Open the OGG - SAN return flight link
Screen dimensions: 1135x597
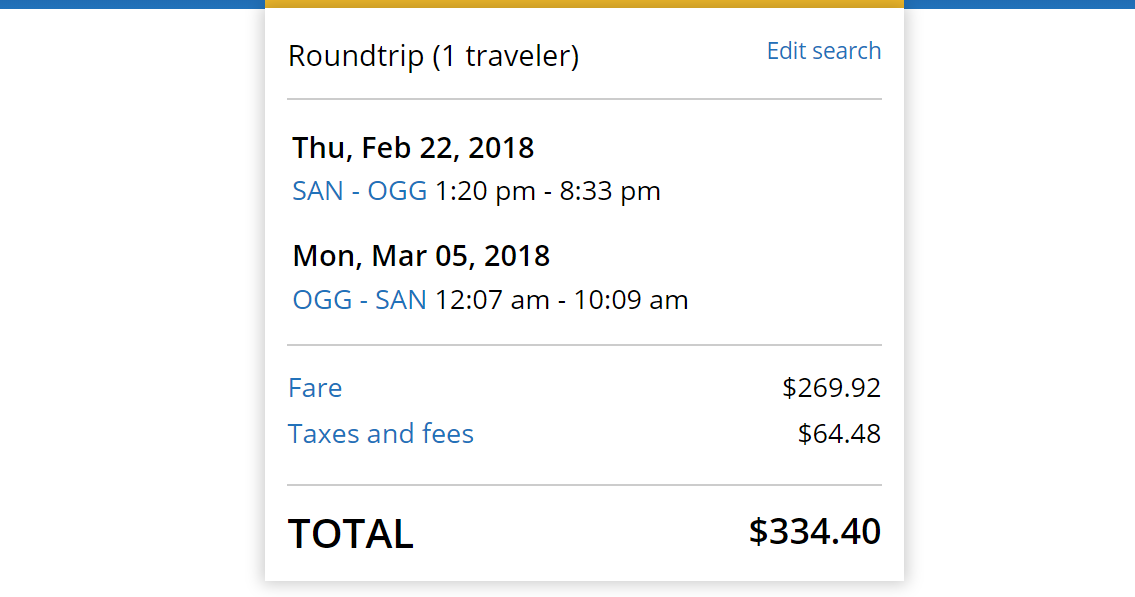359,300
